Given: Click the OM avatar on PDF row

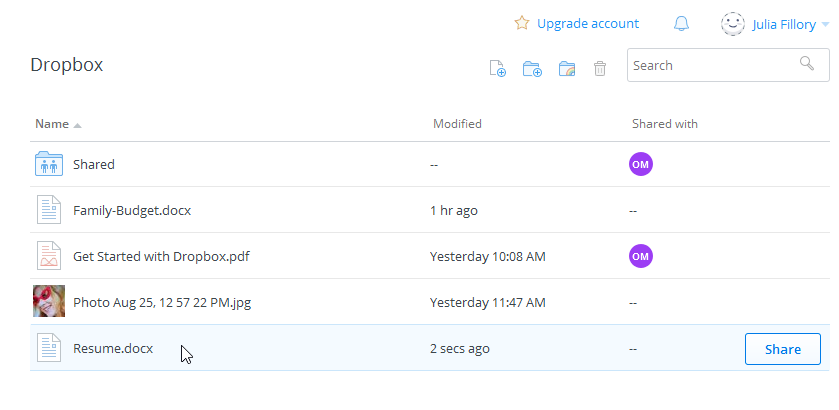Looking at the screenshot, I should pyautogui.click(x=641, y=256).
